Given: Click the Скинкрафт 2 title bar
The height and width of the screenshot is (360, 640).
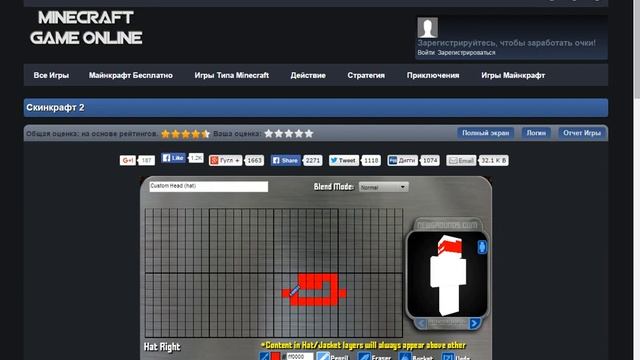Looking at the screenshot, I should click(x=316, y=108).
